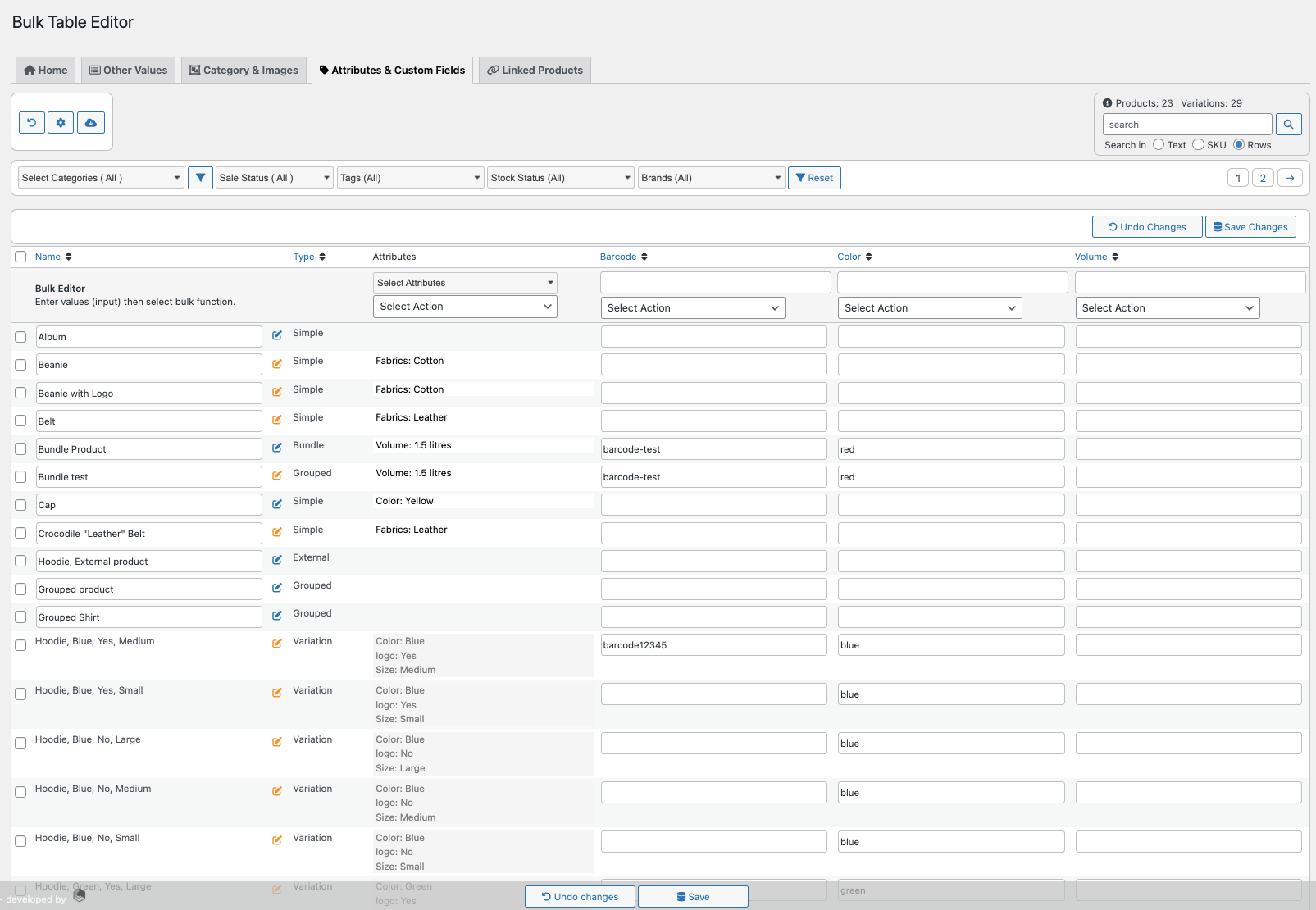Click page 2 pagination control
The height and width of the screenshot is (910, 1316).
click(x=1263, y=177)
